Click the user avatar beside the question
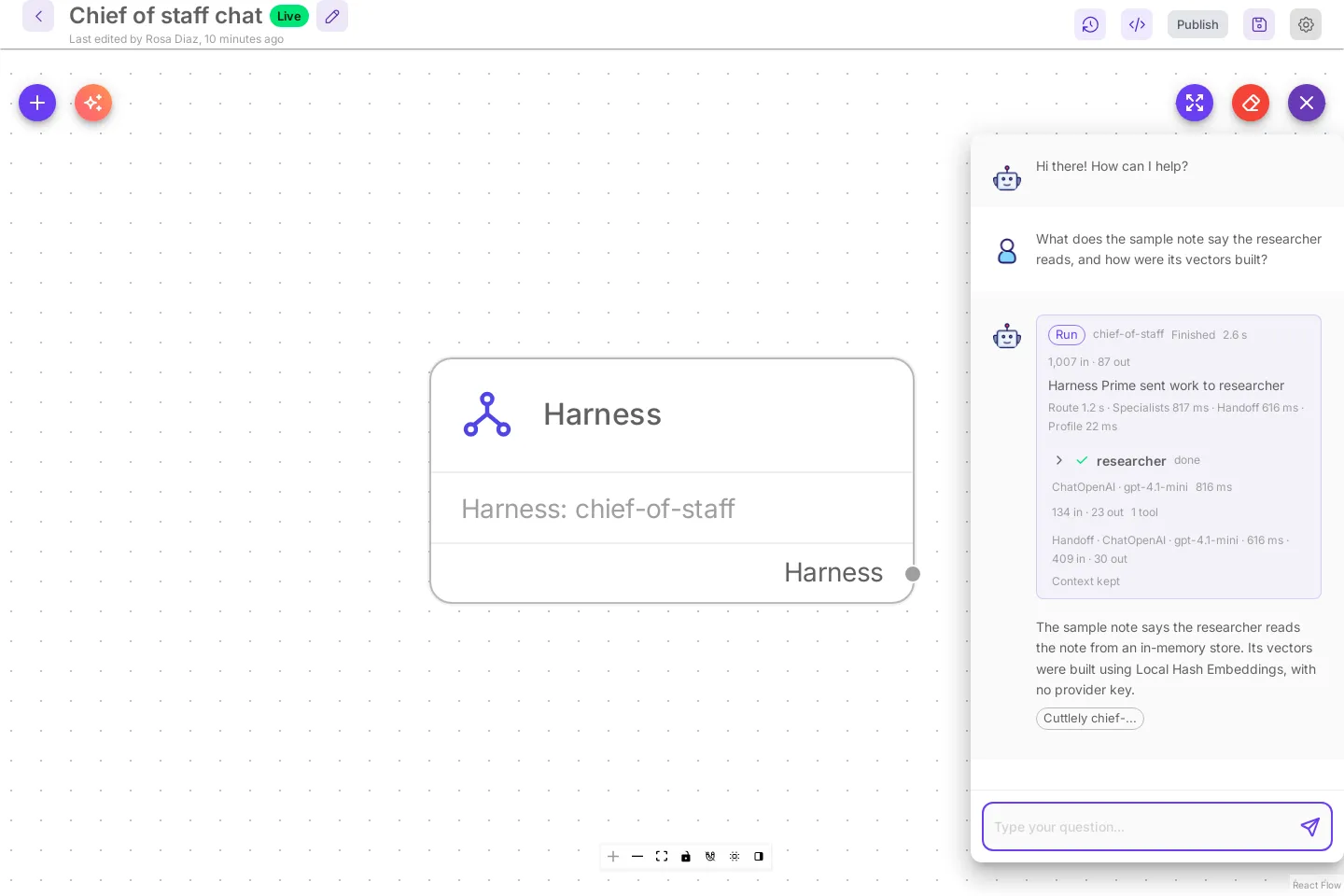Screen dimensions: 1344x896 coord(1007,251)
